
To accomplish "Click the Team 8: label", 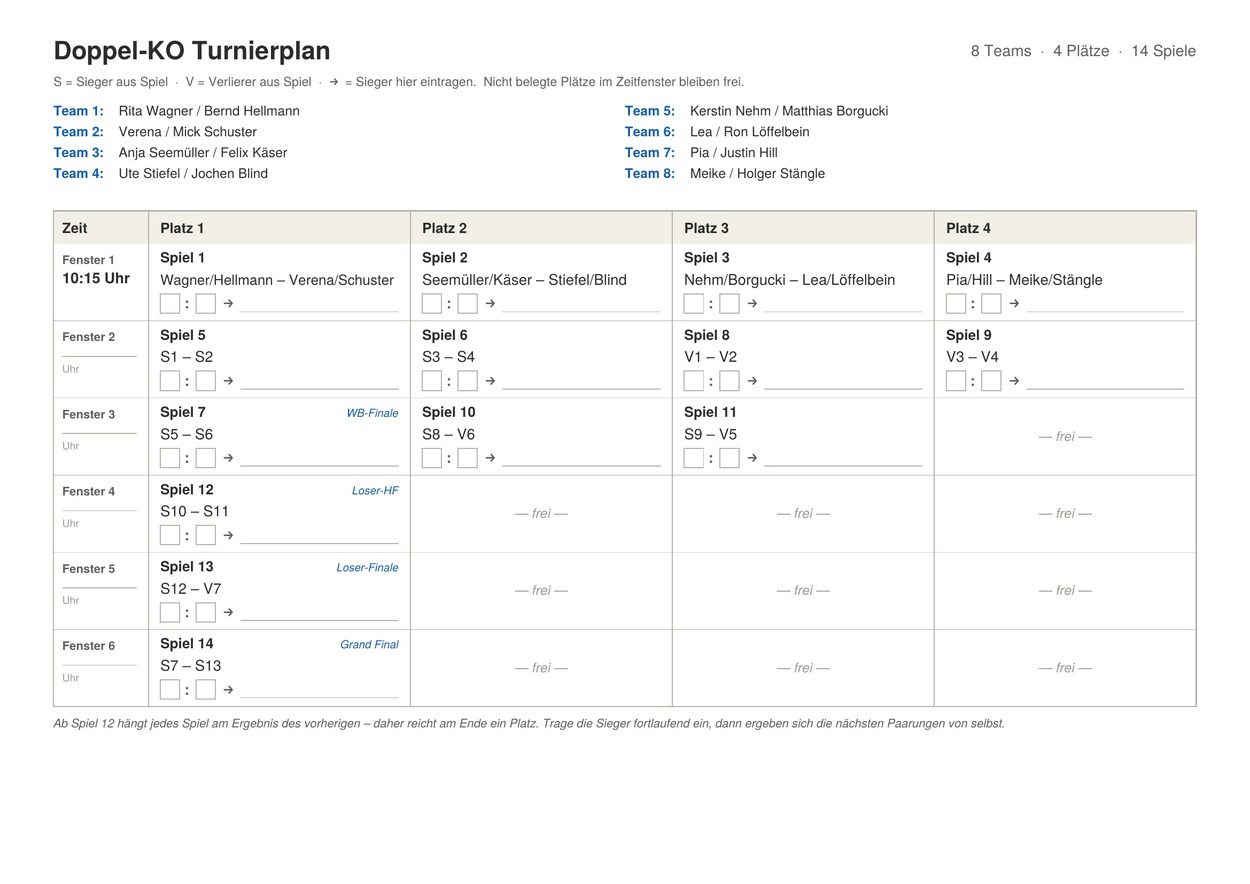I will [x=650, y=173].
